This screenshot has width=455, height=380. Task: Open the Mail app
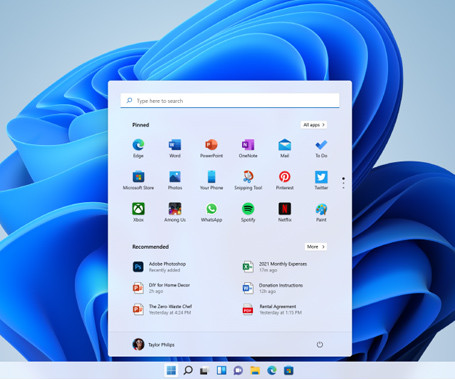[x=285, y=148]
